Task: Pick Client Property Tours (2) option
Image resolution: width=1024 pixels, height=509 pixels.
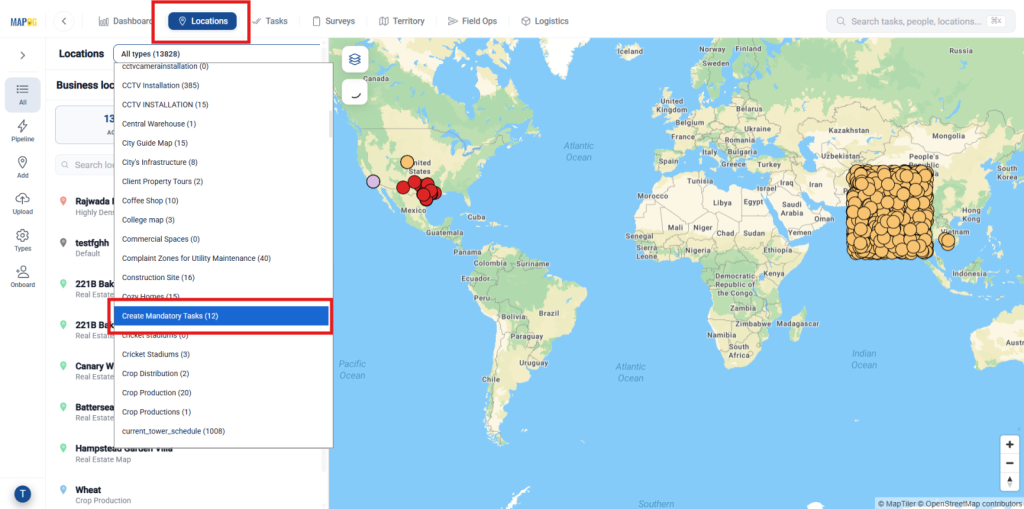Action: (223, 181)
